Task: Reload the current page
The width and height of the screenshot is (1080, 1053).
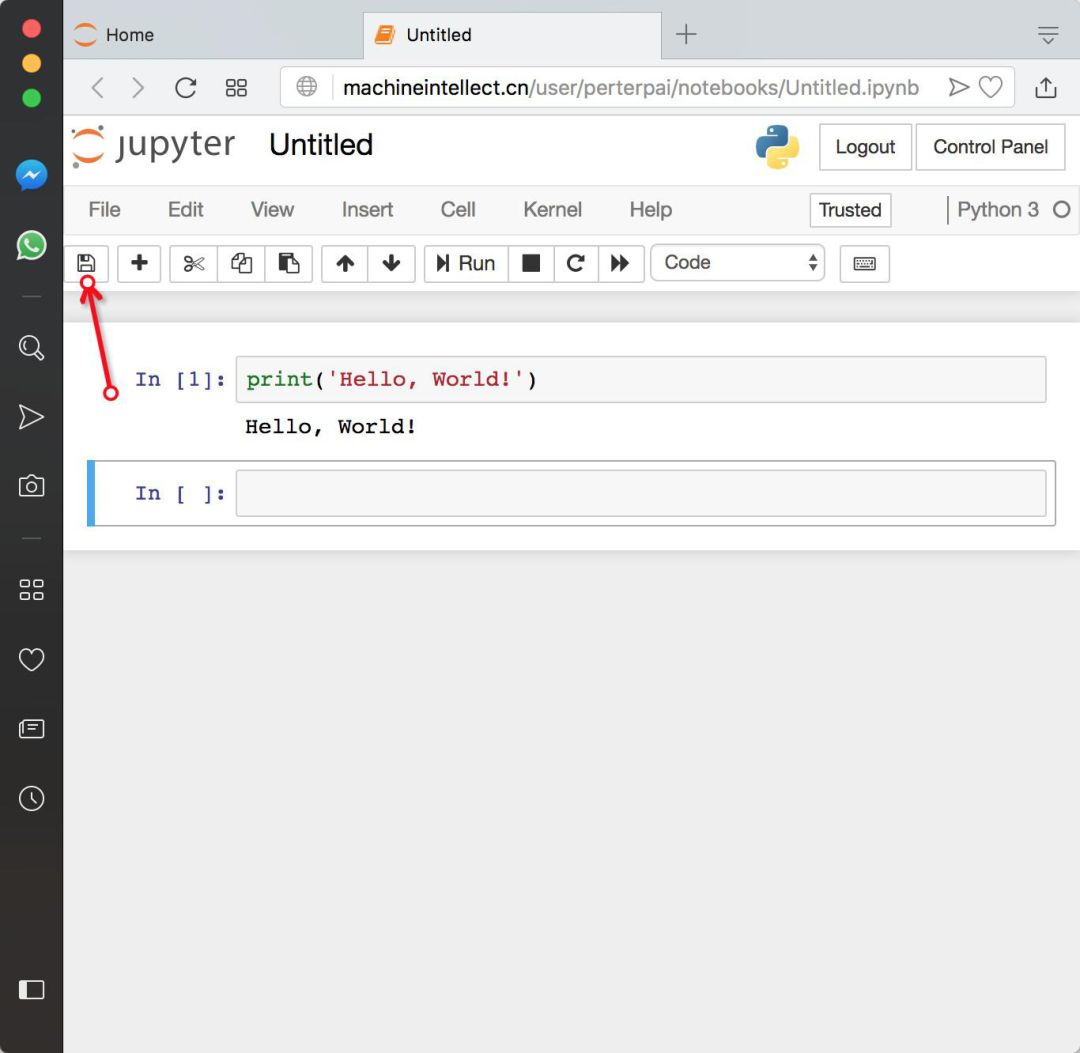Action: [186, 87]
